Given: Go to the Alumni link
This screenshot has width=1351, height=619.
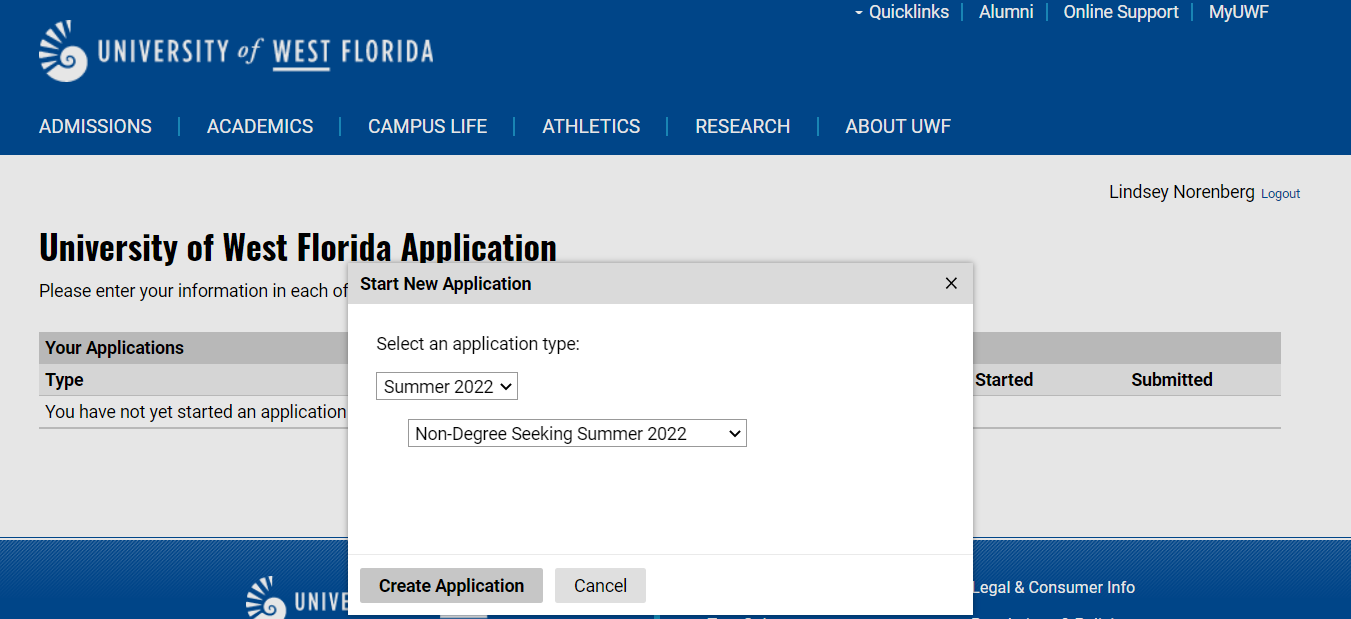Looking at the screenshot, I should (1006, 12).
